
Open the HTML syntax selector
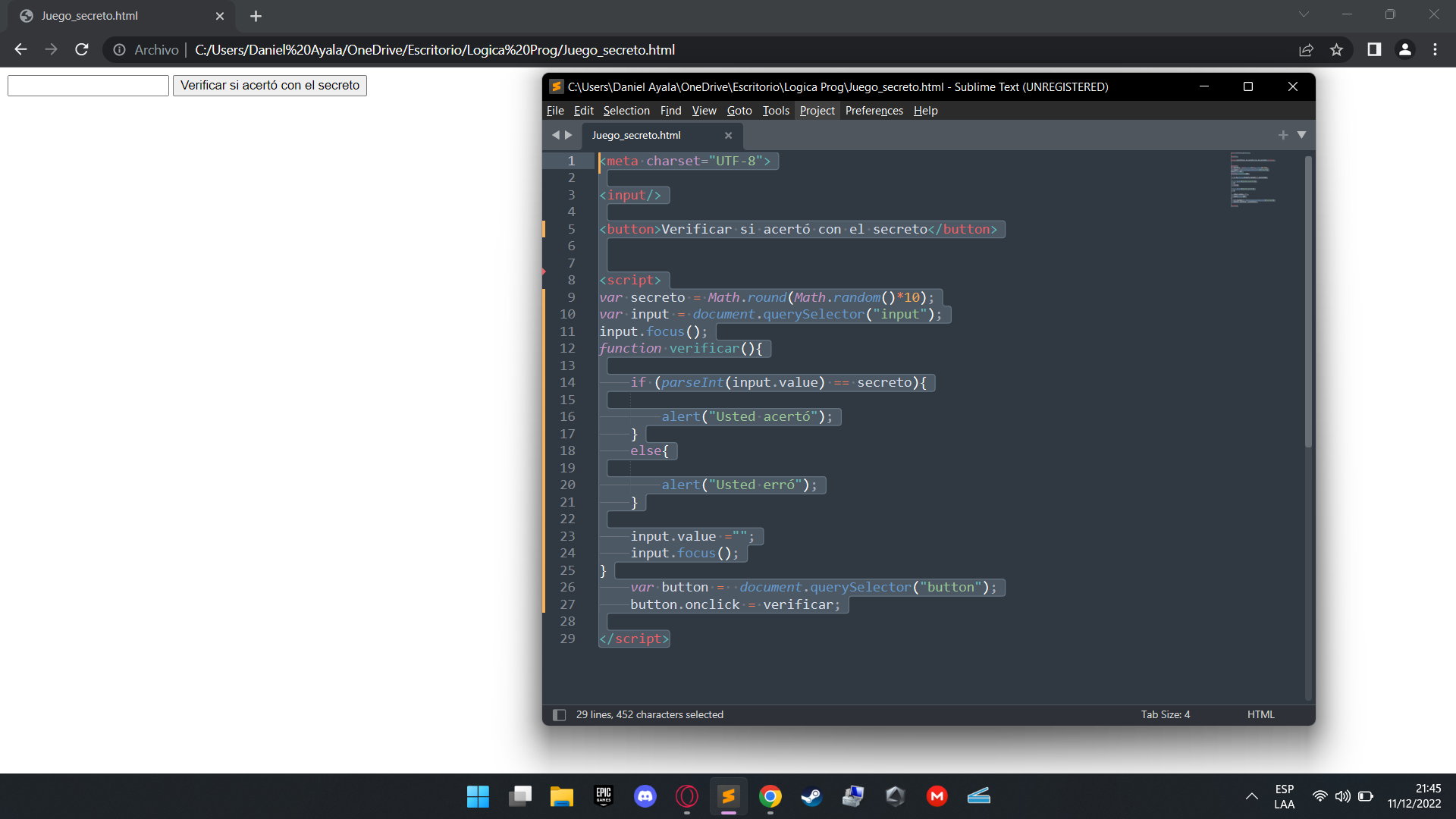tap(1261, 714)
